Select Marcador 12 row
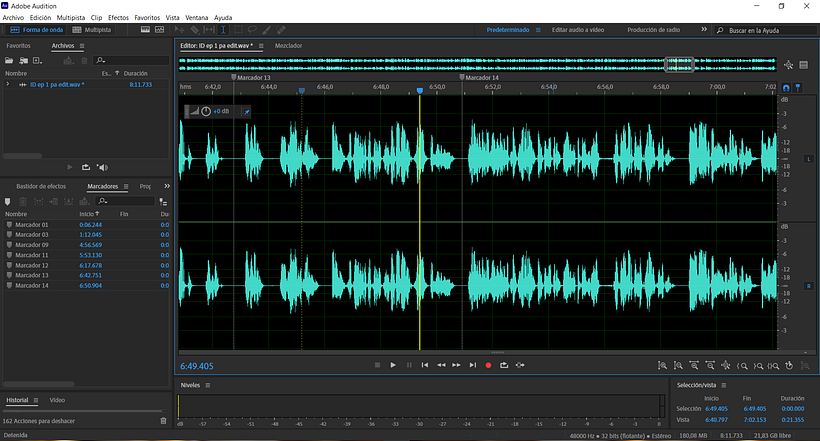Screen dimensions: 820x441 pos(86,265)
